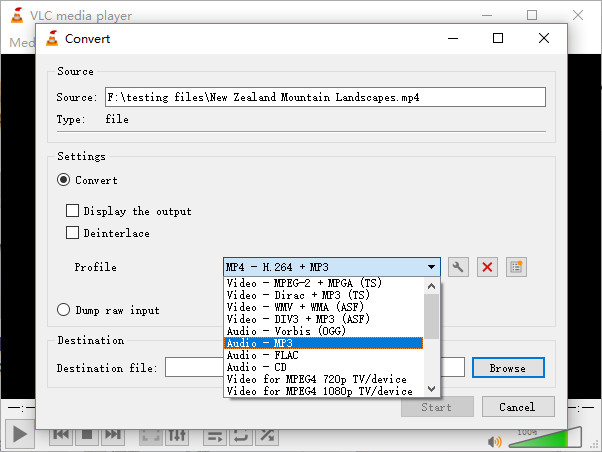602x452 pixels.
Task: Choose Video - Dirac + MP3 (TS) profile
Action: (x=323, y=295)
